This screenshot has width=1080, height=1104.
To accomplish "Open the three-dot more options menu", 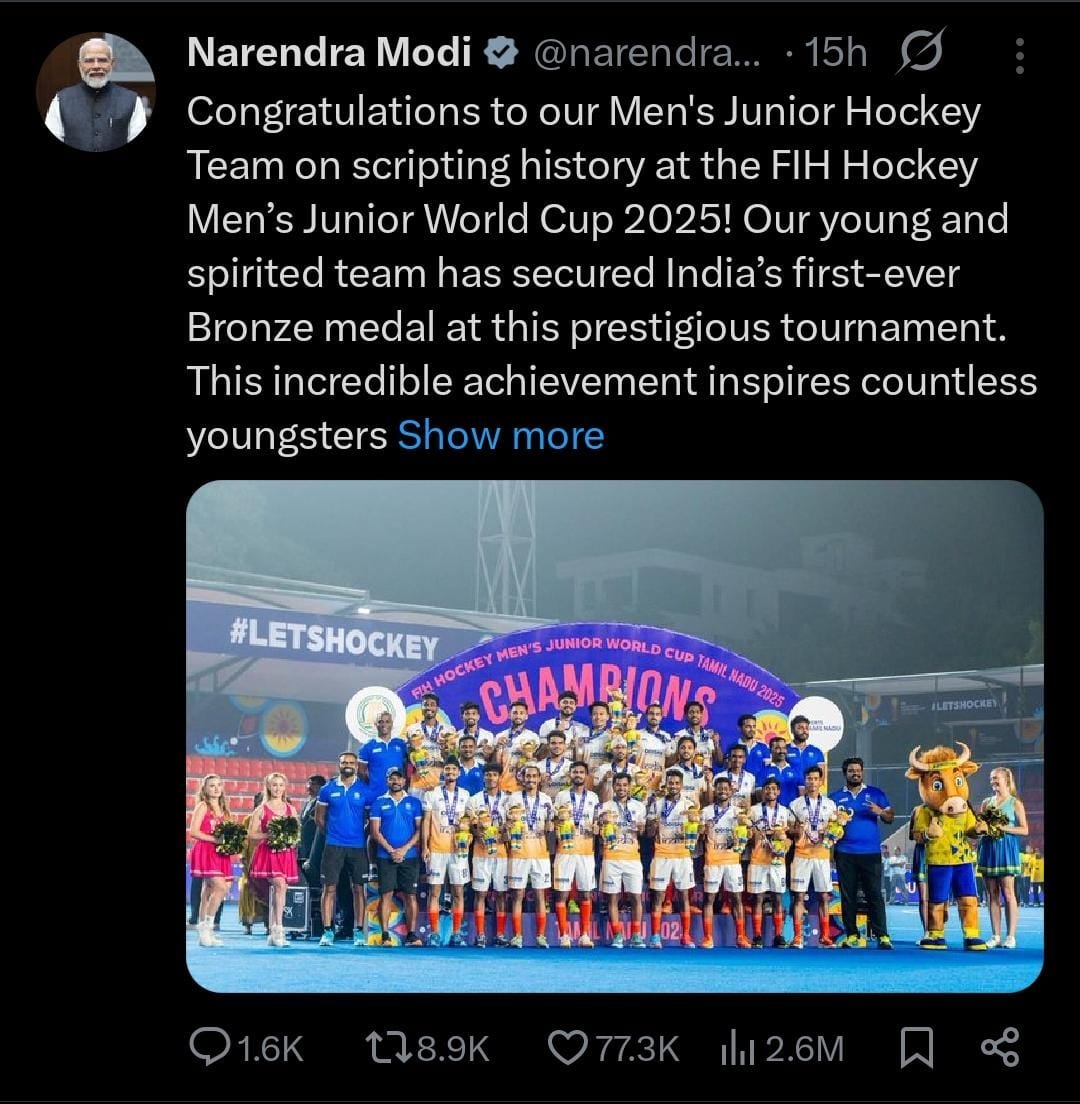I will click(1019, 56).
